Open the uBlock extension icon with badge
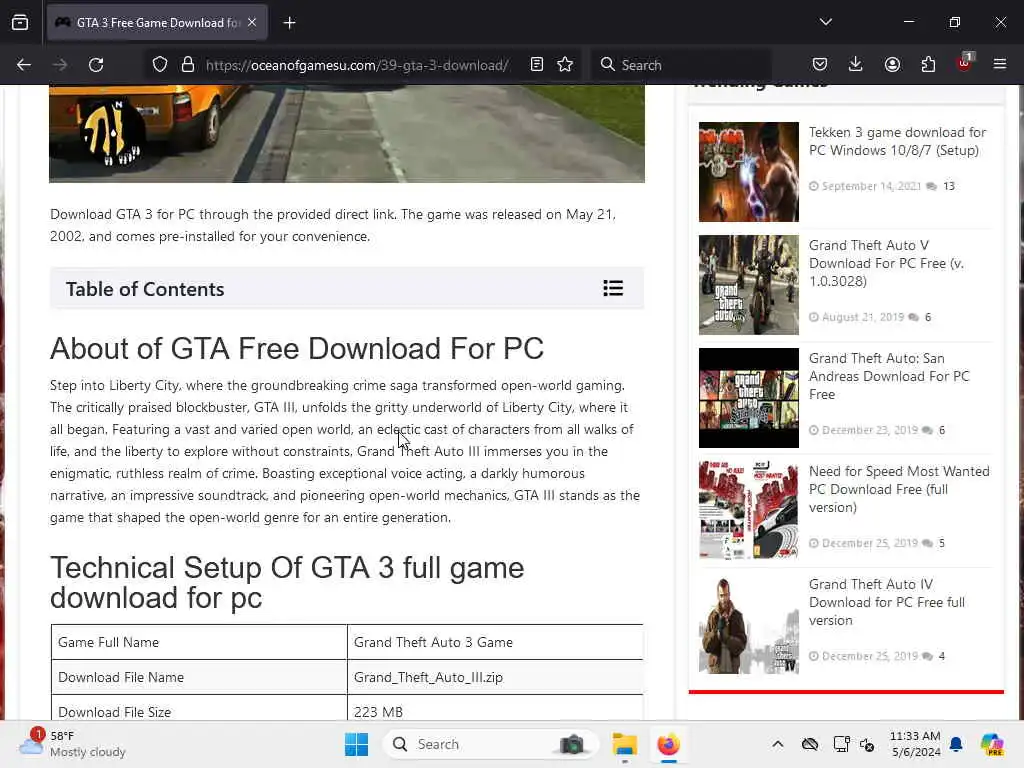The image size is (1024, 768). (x=965, y=63)
